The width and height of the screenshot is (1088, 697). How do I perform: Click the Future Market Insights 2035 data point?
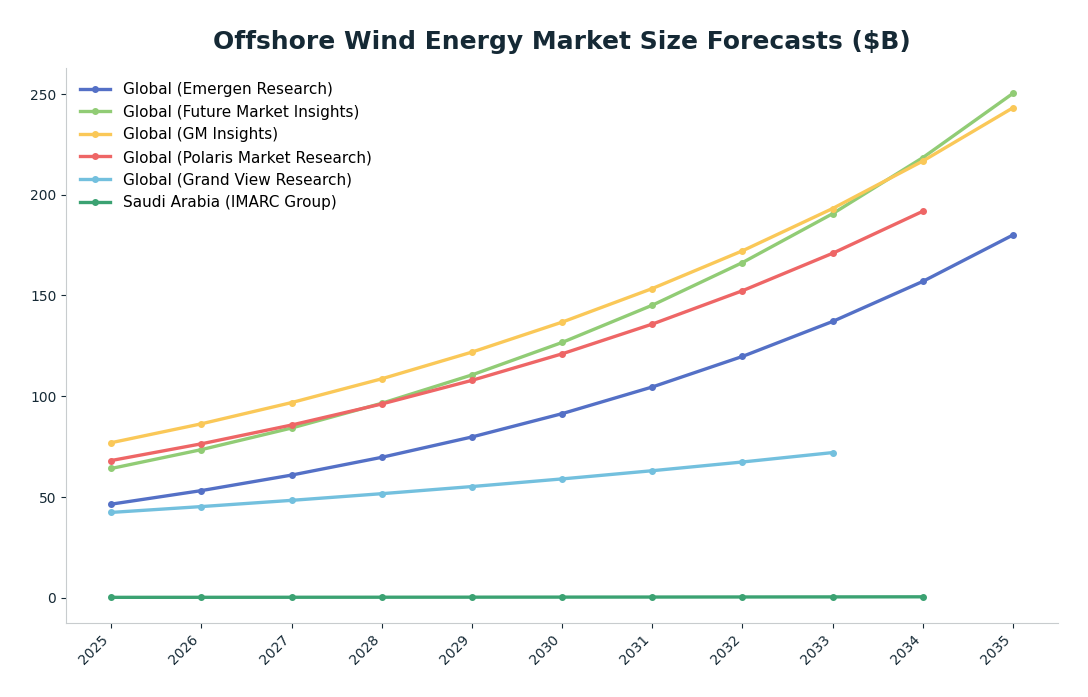(x=1013, y=94)
